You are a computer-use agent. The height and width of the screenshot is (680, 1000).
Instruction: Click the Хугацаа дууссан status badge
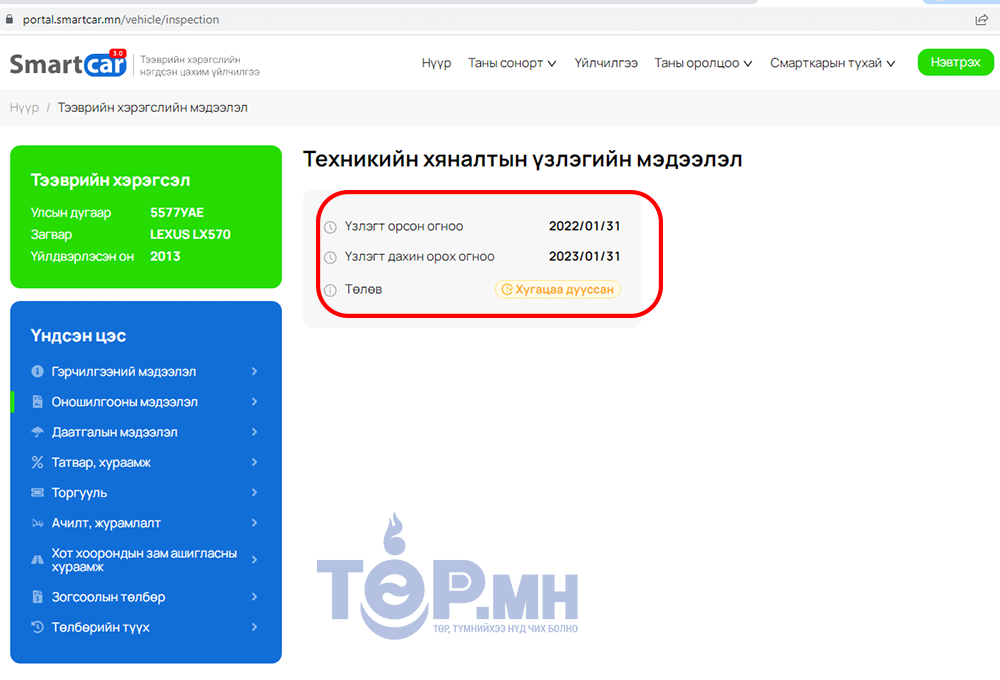pyautogui.click(x=557, y=289)
